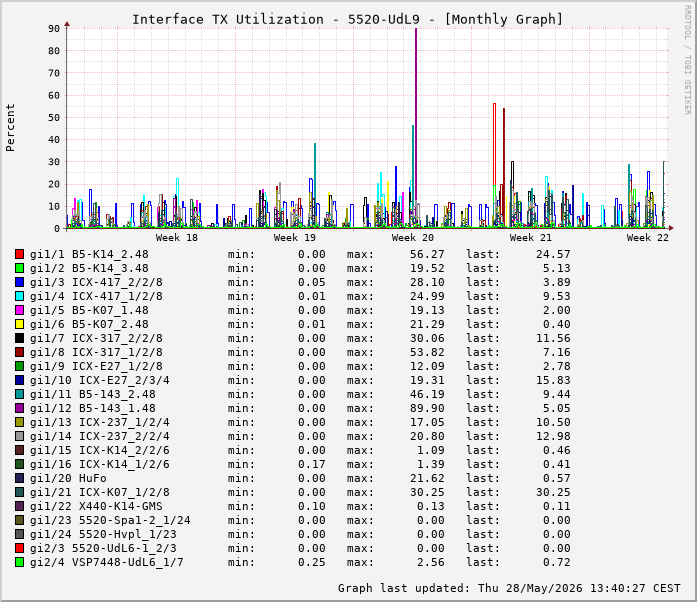697x602 pixels.
Task: Click the gi1/20 HuFo legend label
Action: pyautogui.click(x=68, y=478)
